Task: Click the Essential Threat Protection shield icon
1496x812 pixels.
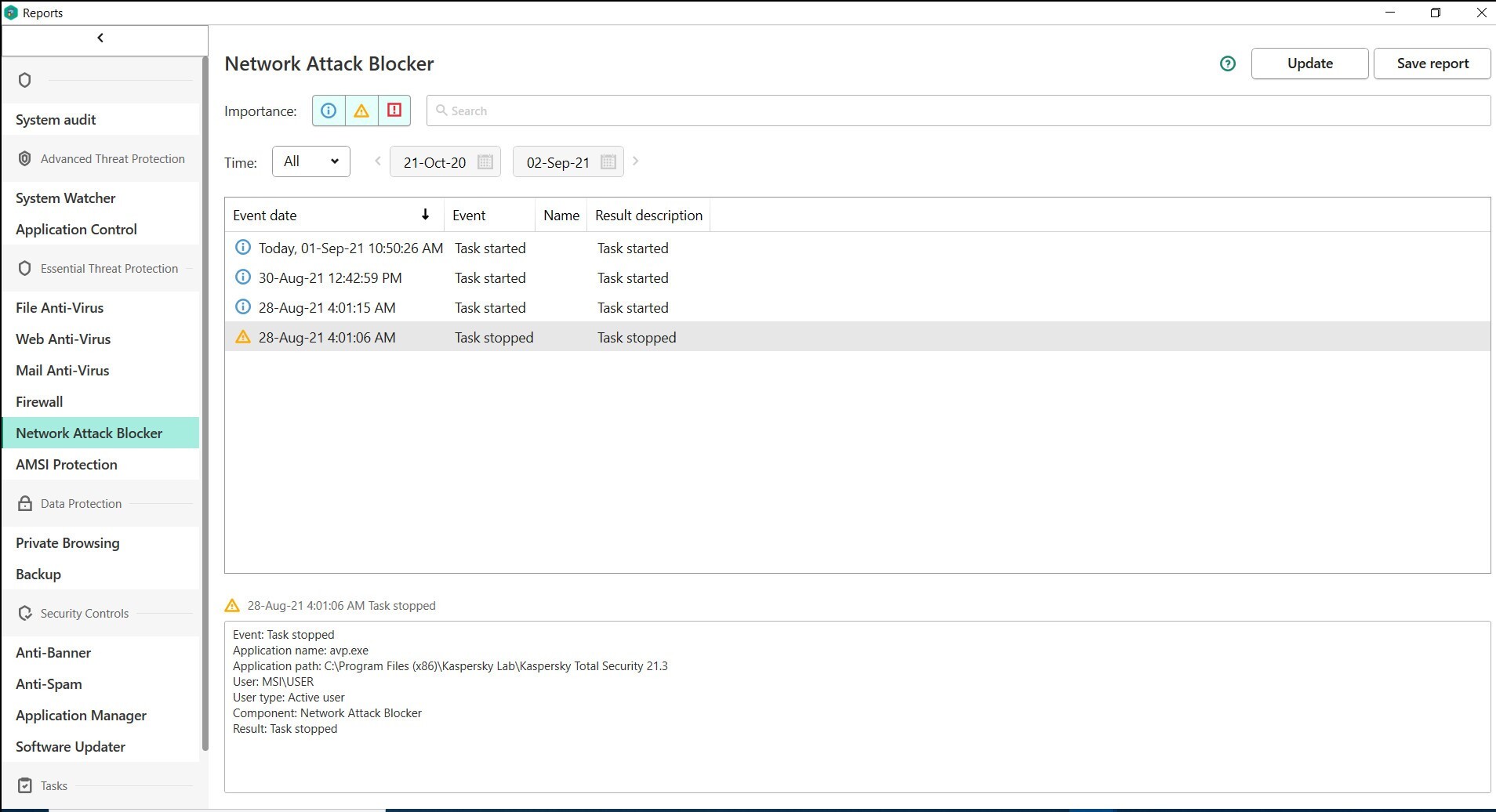Action: 24,268
